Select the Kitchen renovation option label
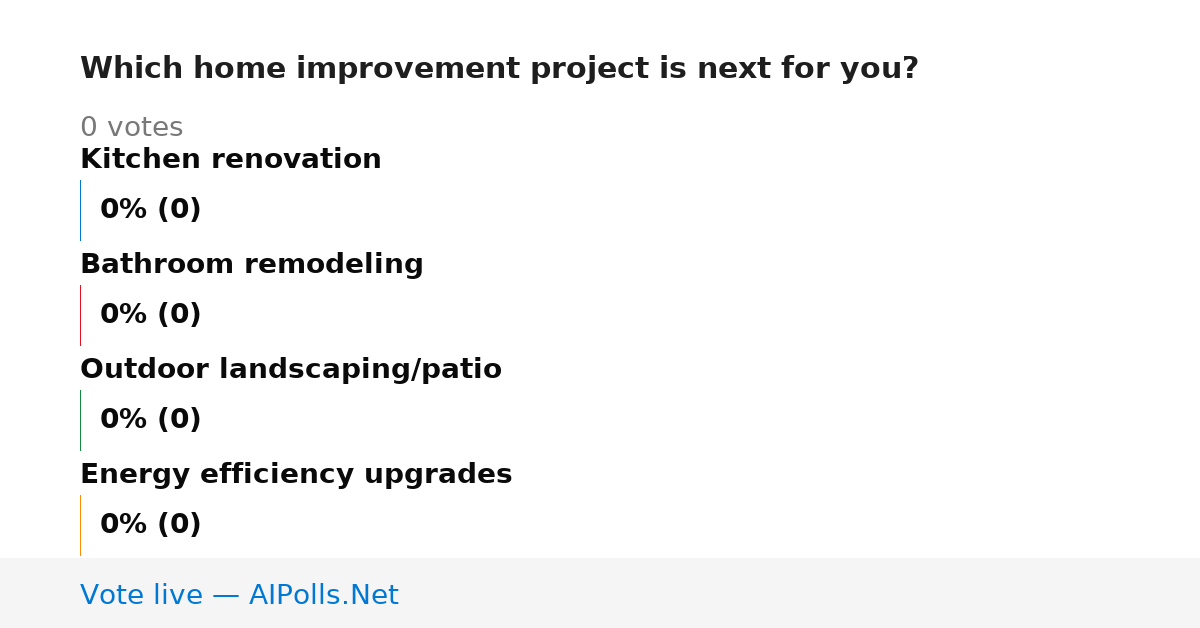Image resolution: width=1200 pixels, height=628 pixels. pyautogui.click(x=231, y=159)
